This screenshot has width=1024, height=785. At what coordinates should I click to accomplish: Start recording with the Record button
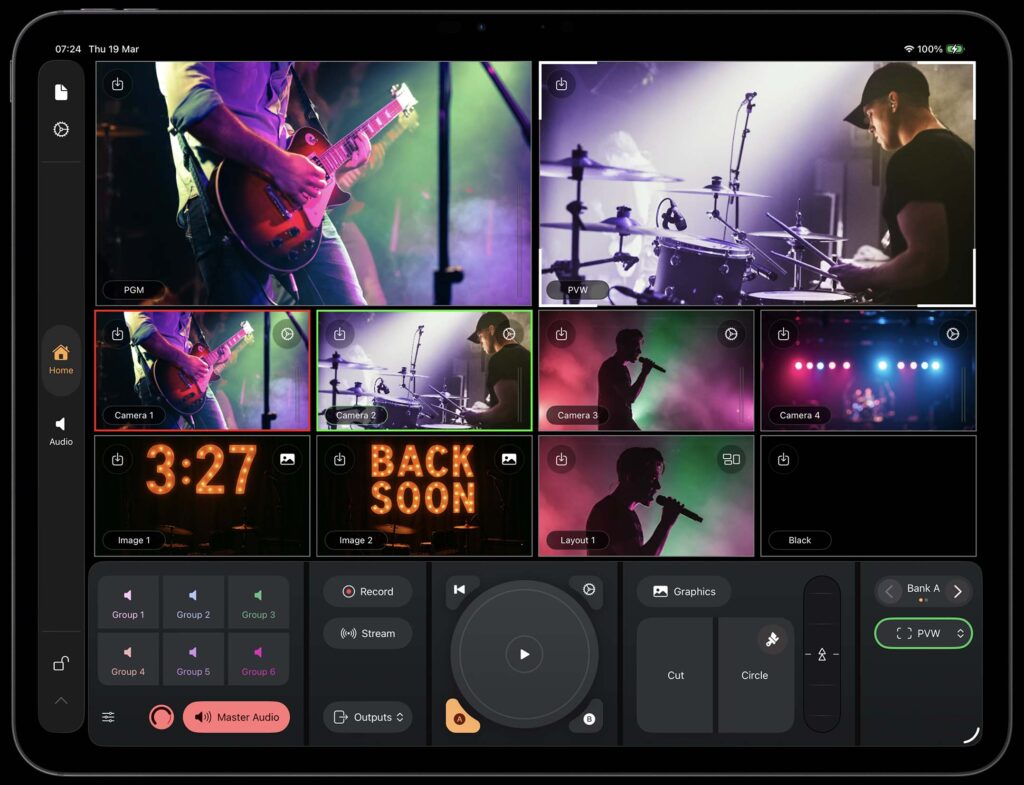pos(367,591)
